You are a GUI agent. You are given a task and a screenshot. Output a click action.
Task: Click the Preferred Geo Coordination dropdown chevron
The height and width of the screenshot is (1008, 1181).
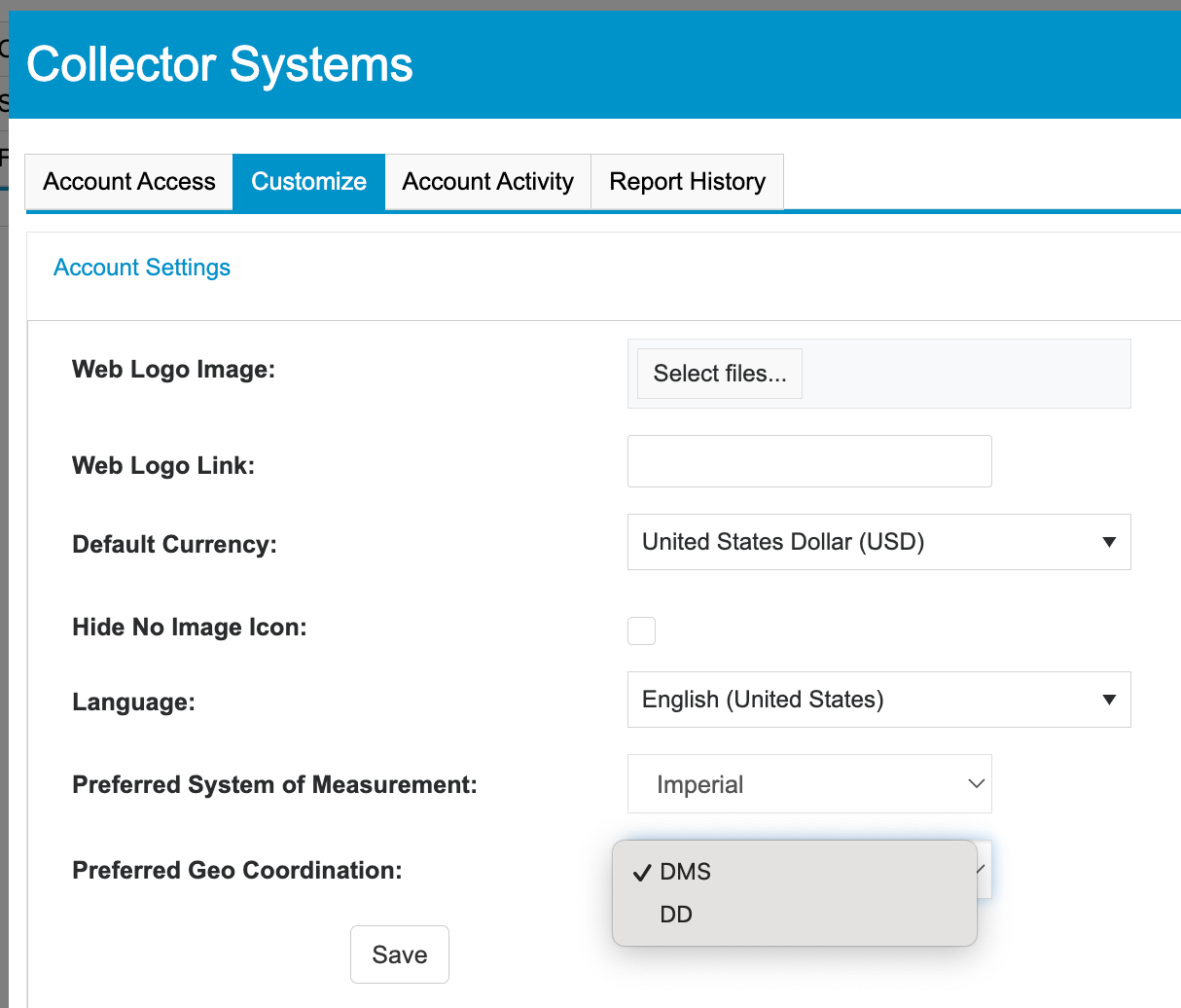tap(983, 869)
